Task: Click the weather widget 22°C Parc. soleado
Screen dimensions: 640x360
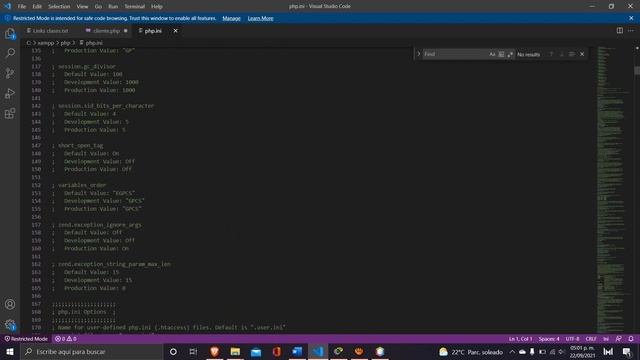Action: click(x=470, y=352)
